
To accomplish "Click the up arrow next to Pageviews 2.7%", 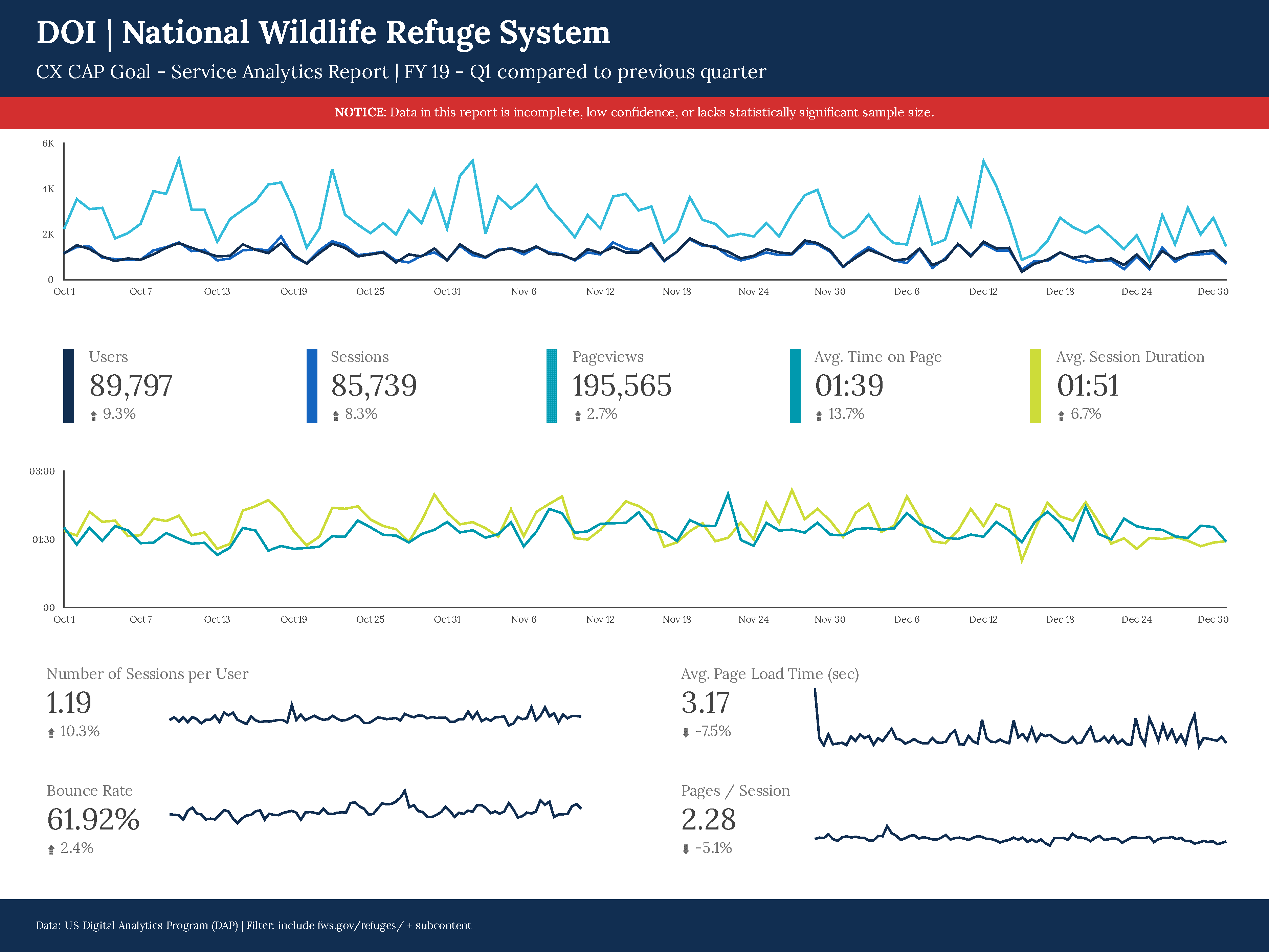I will point(578,416).
